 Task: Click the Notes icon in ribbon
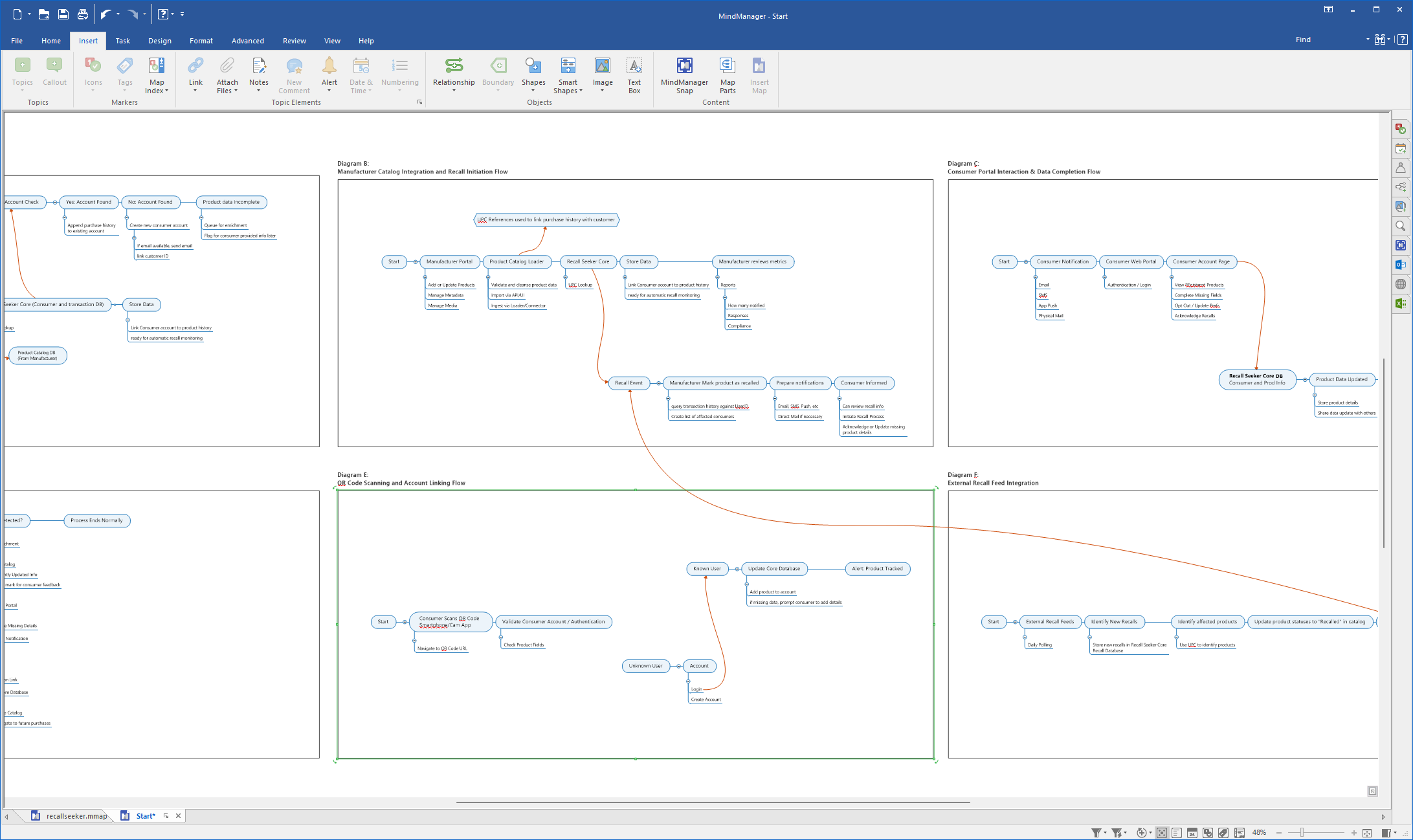click(x=258, y=66)
